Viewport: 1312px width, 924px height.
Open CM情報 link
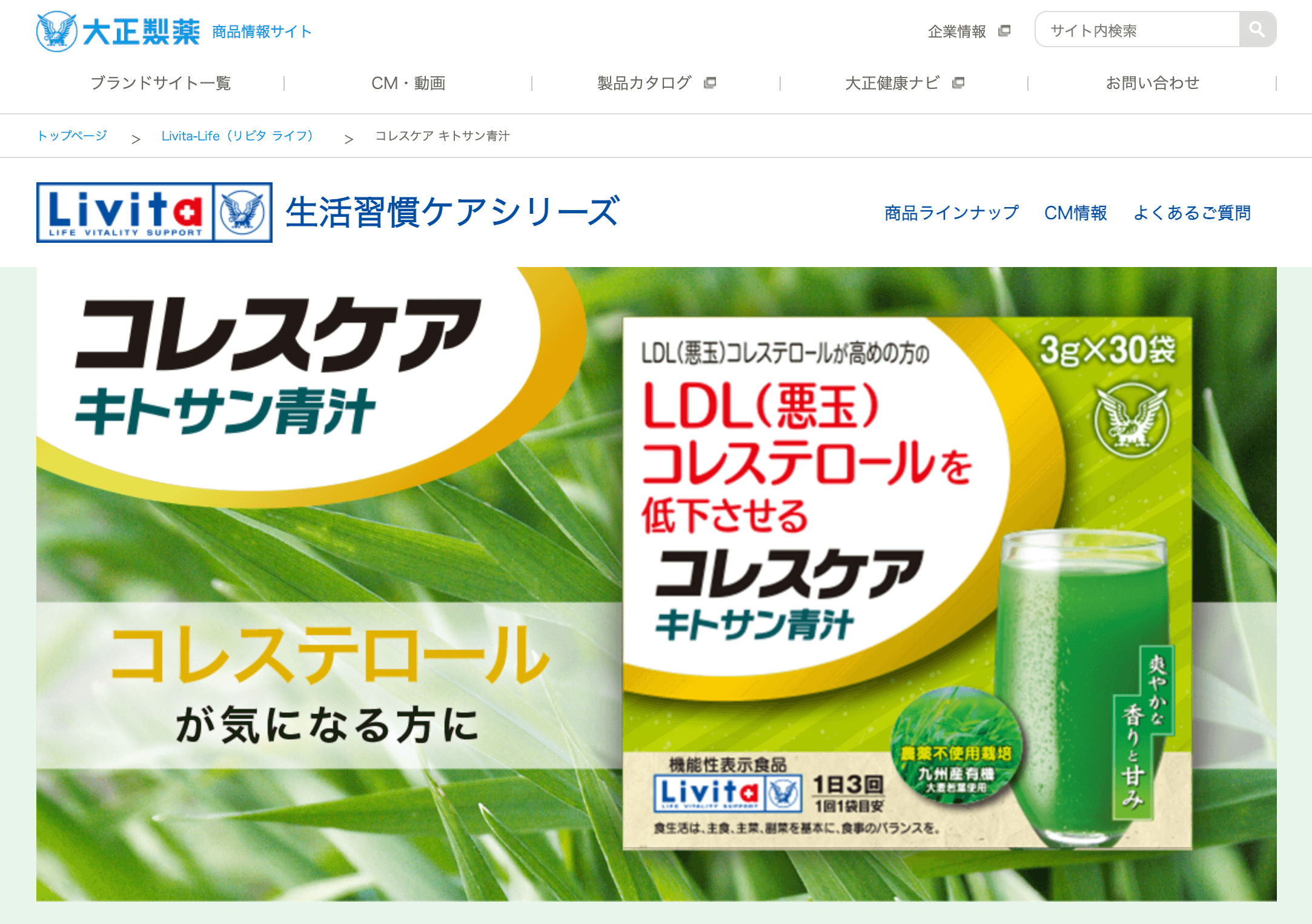(x=1076, y=213)
